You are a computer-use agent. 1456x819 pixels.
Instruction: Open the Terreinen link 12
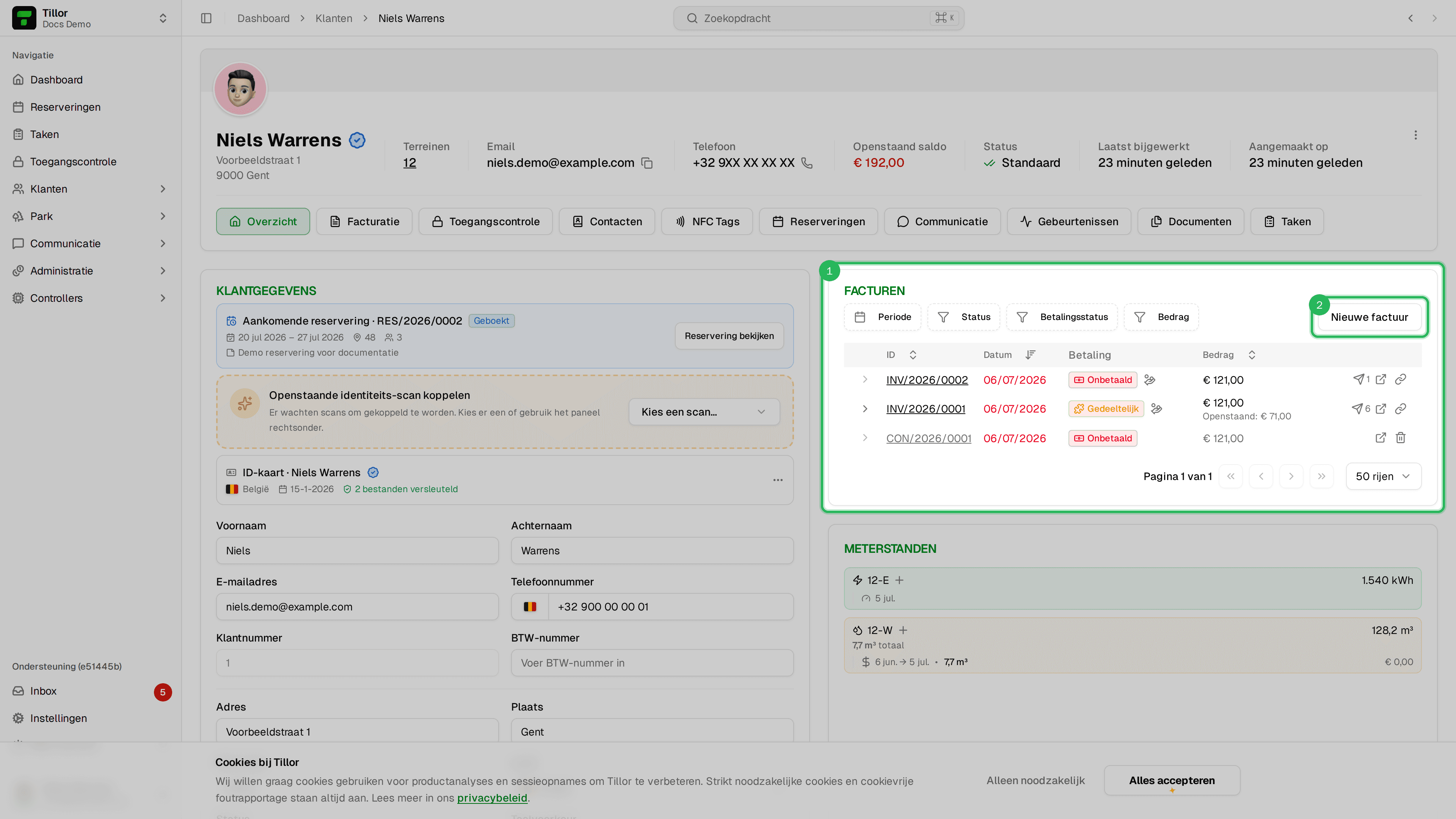[x=409, y=163]
